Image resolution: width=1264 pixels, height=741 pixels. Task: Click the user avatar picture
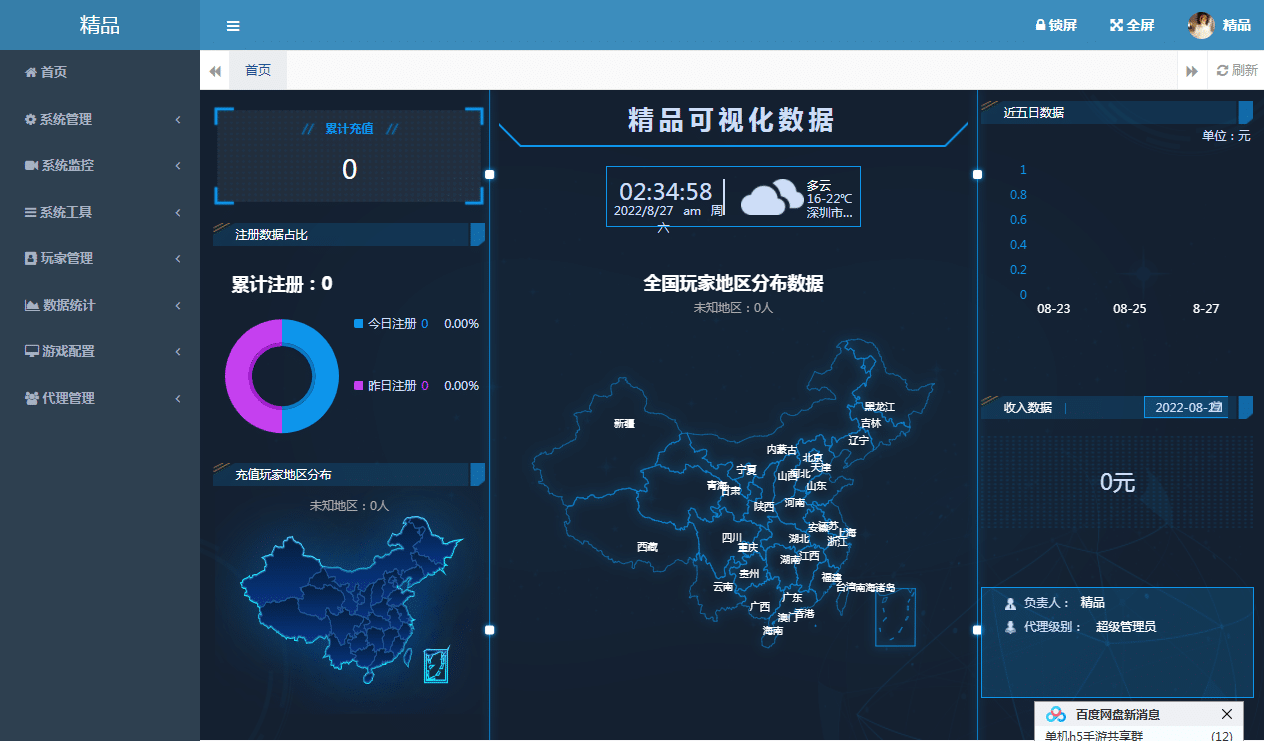pyautogui.click(x=1200, y=25)
